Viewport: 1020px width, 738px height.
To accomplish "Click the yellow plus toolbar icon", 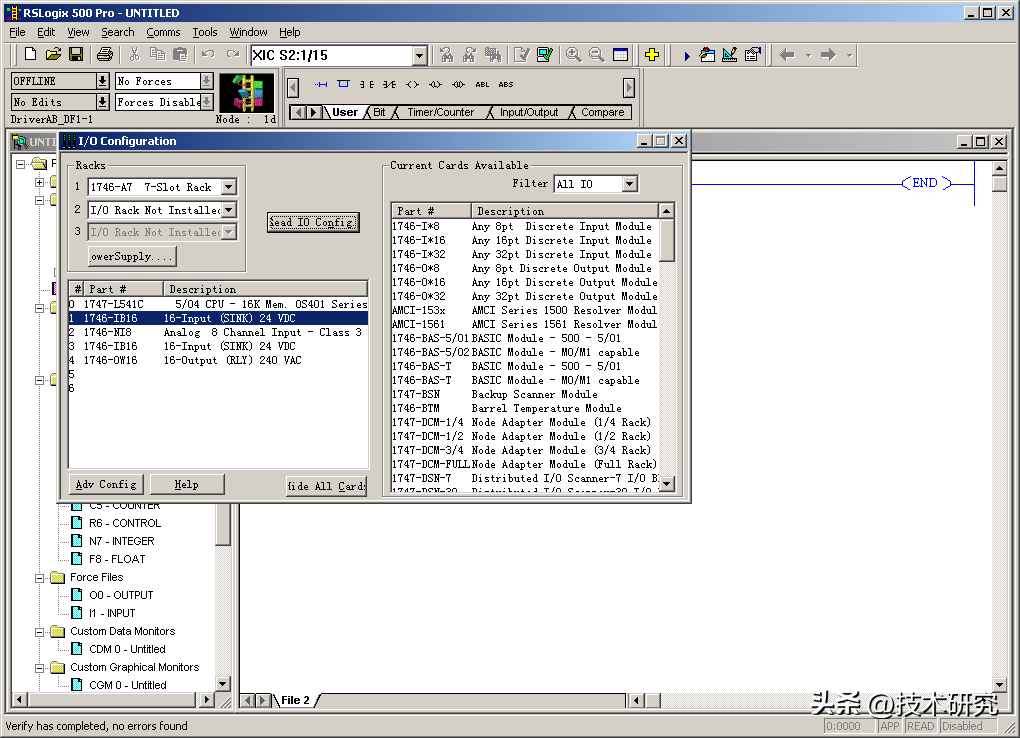I will tap(652, 55).
